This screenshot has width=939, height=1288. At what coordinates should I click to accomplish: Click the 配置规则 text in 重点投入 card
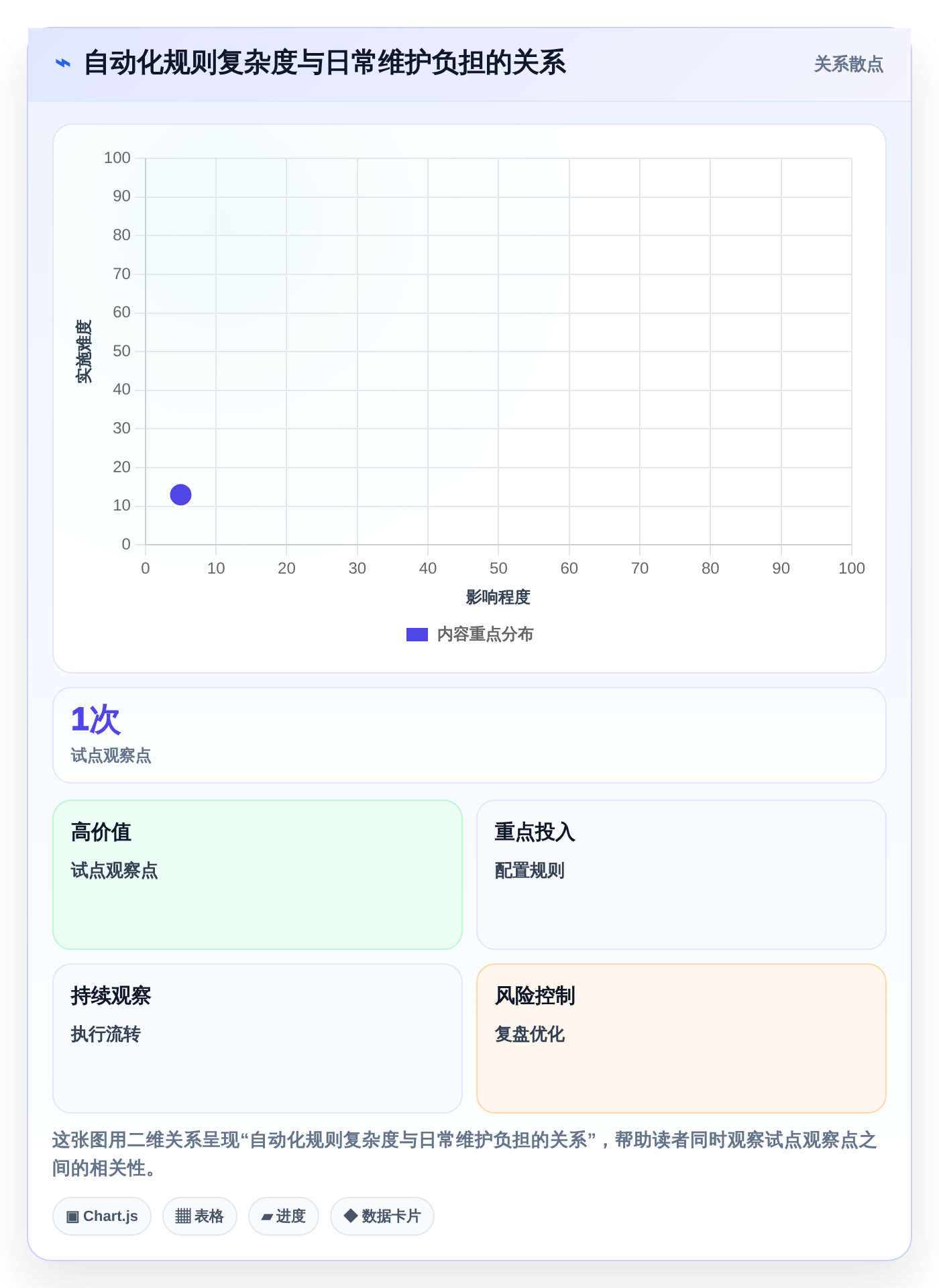click(530, 871)
